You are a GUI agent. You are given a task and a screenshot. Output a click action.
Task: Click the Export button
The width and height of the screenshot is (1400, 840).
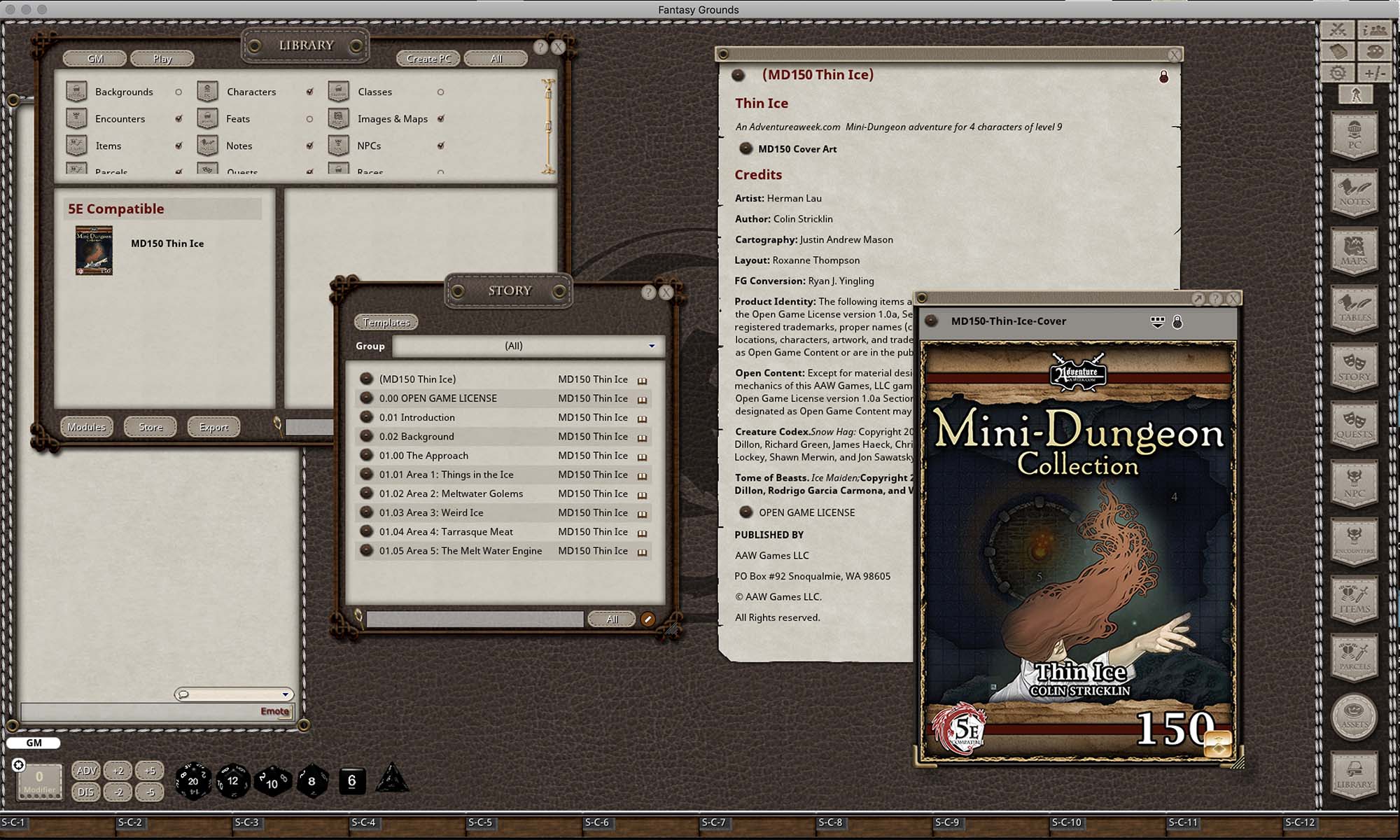click(x=213, y=427)
